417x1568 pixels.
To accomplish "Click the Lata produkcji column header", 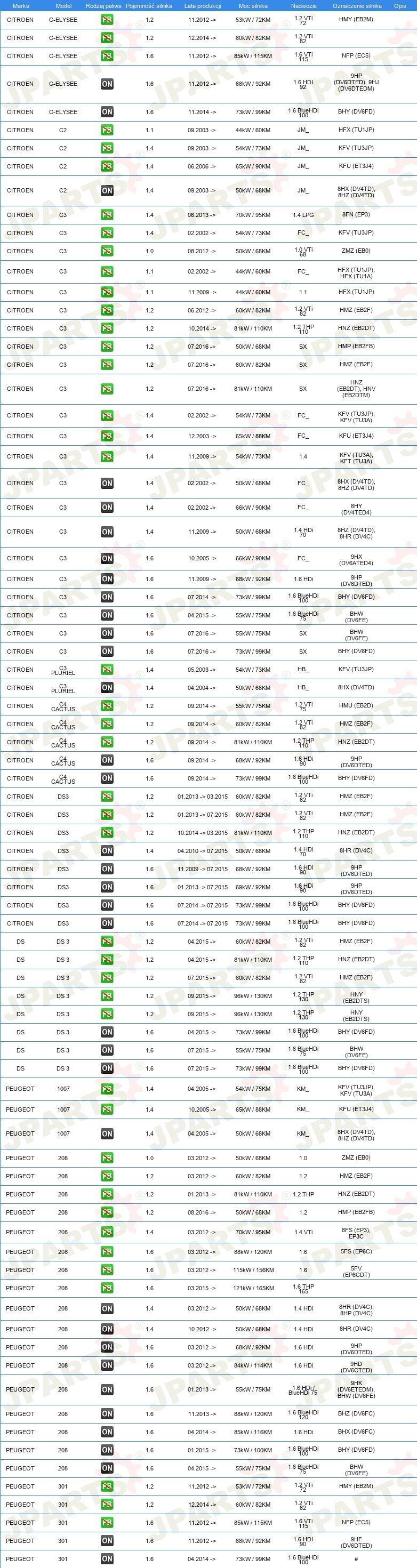I will [203, 5].
